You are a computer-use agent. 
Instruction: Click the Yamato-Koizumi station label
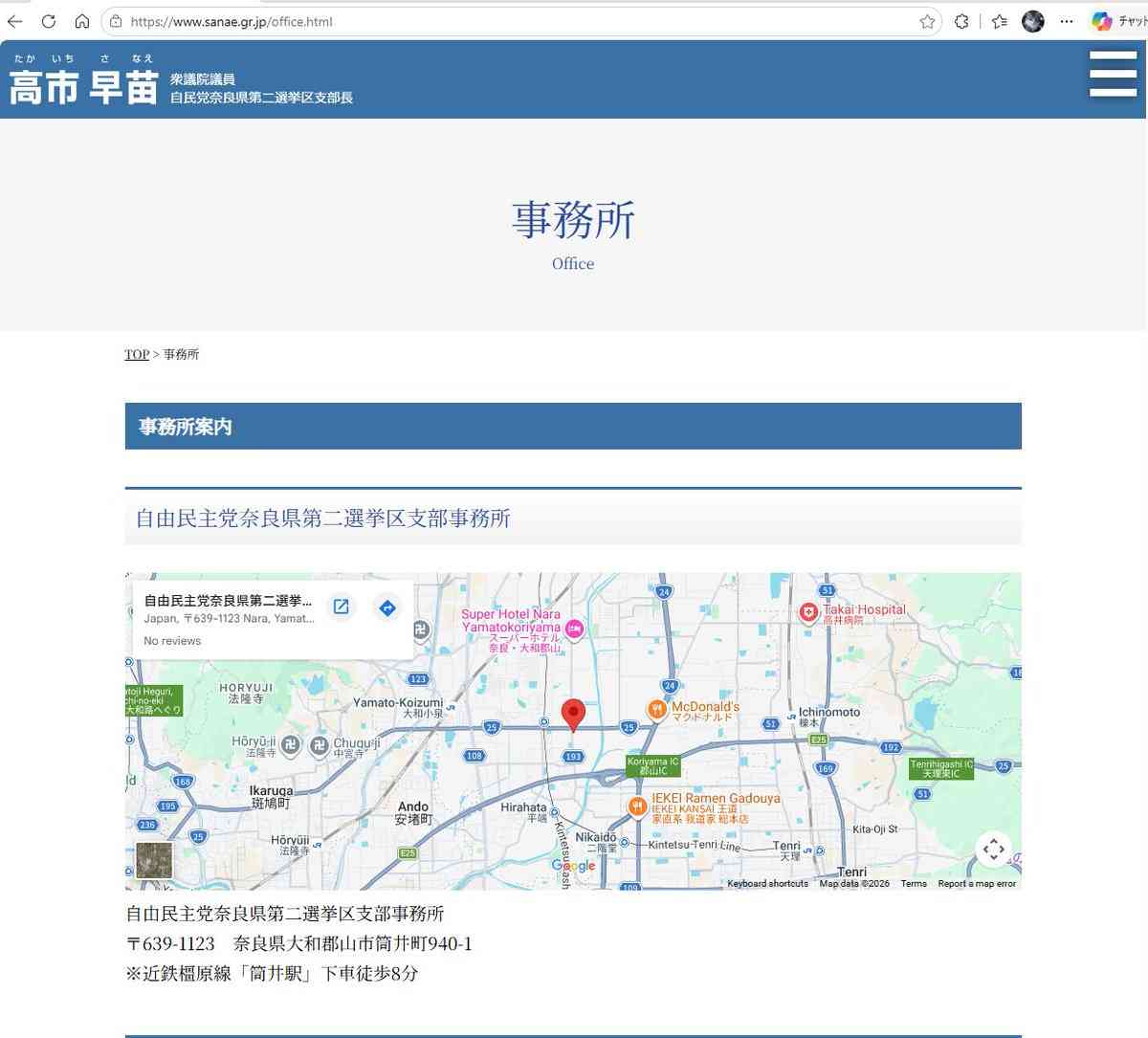[398, 707]
